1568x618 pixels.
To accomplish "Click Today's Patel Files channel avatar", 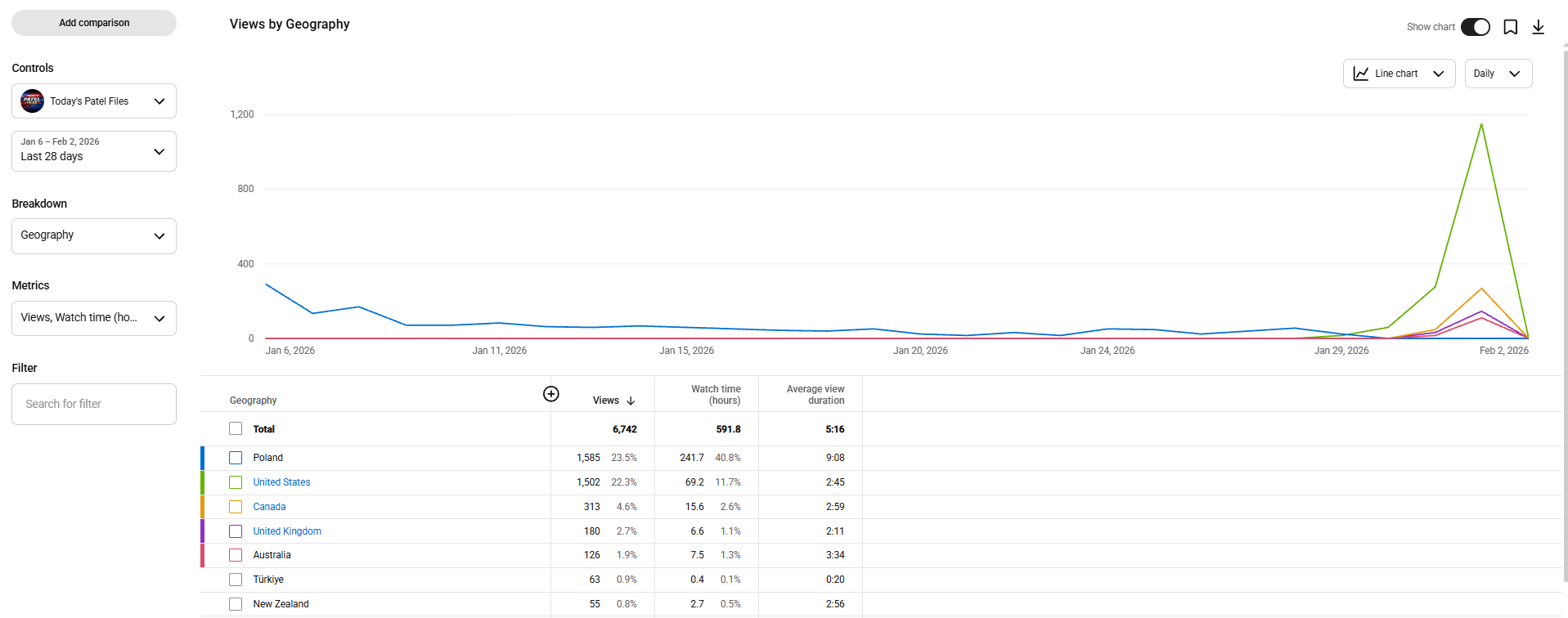I will tap(32, 101).
